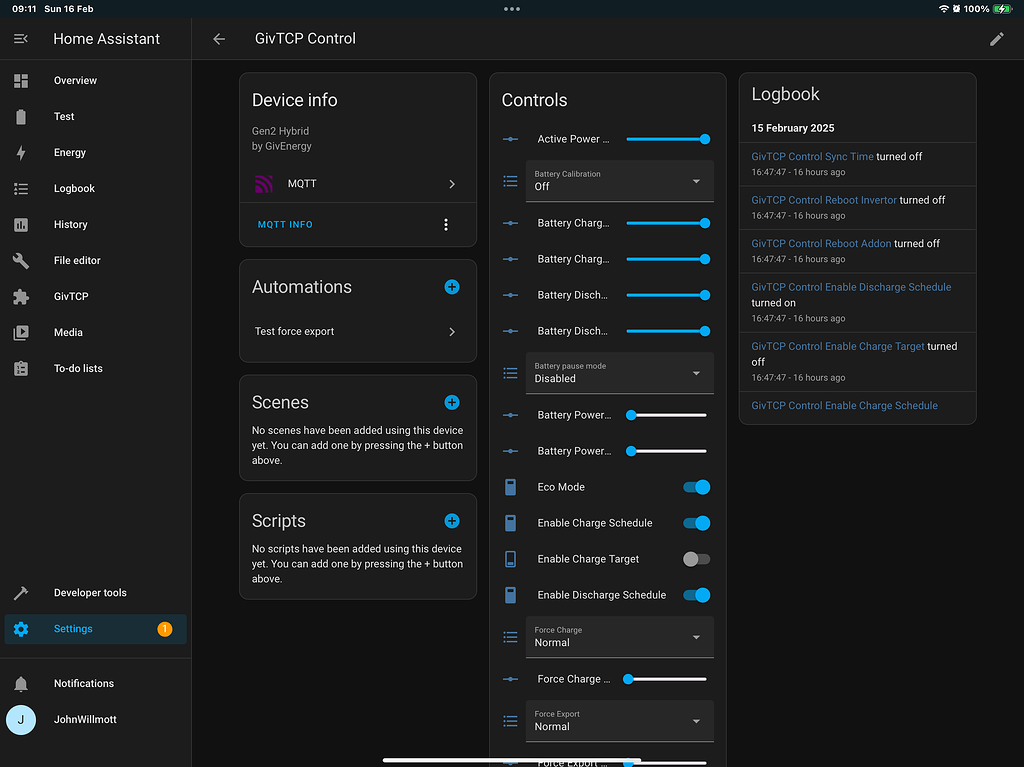This screenshot has height=767, width=1024.
Task: Open the JohnWillmott user avatar
Action: tap(21, 719)
